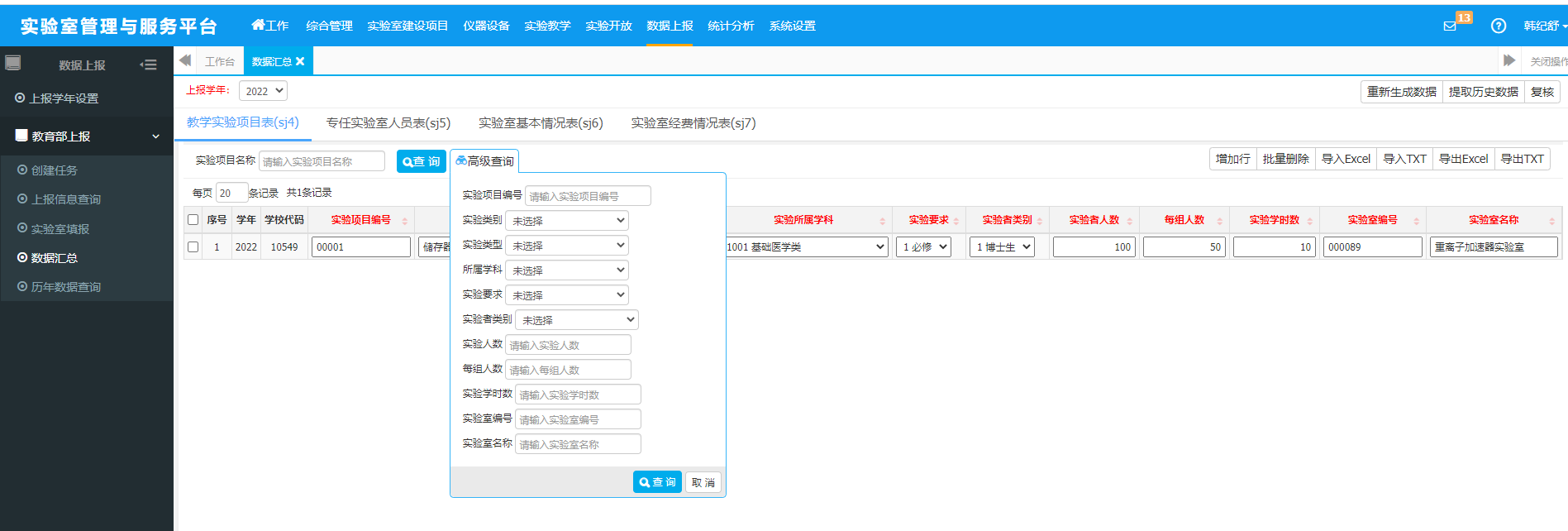1568x531 pixels.
Task: Click the 复核 button
Action: click(1542, 92)
